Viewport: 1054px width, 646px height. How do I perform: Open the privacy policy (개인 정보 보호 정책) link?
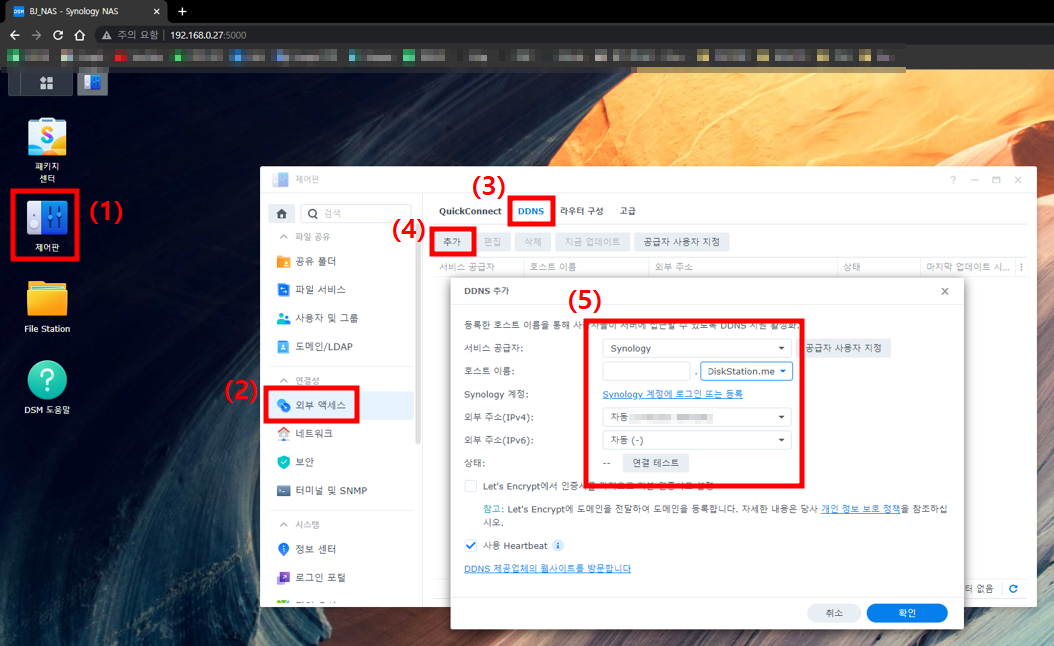(x=860, y=509)
